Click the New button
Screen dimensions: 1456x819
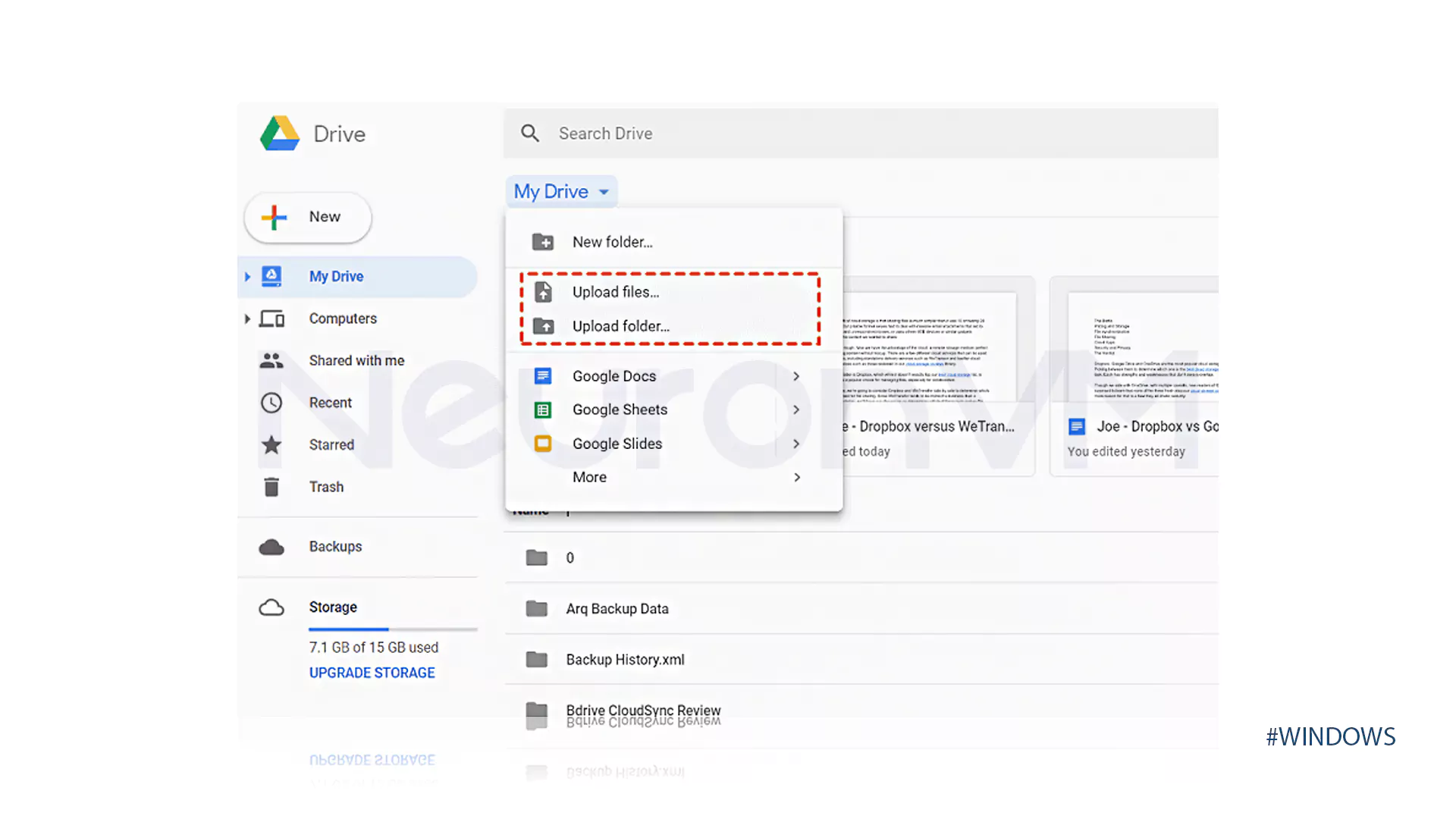[x=307, y=216]
